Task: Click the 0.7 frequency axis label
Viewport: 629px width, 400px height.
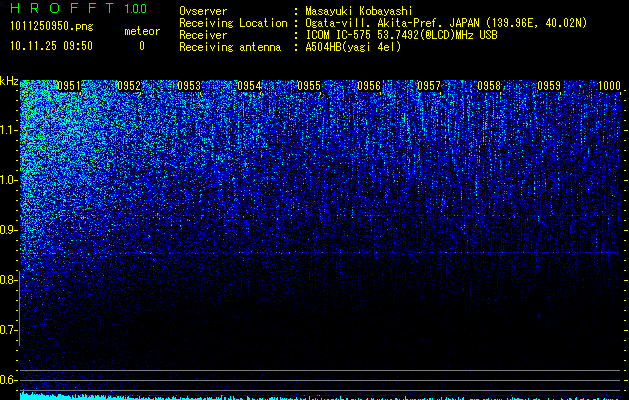Action: click(9, 330)
